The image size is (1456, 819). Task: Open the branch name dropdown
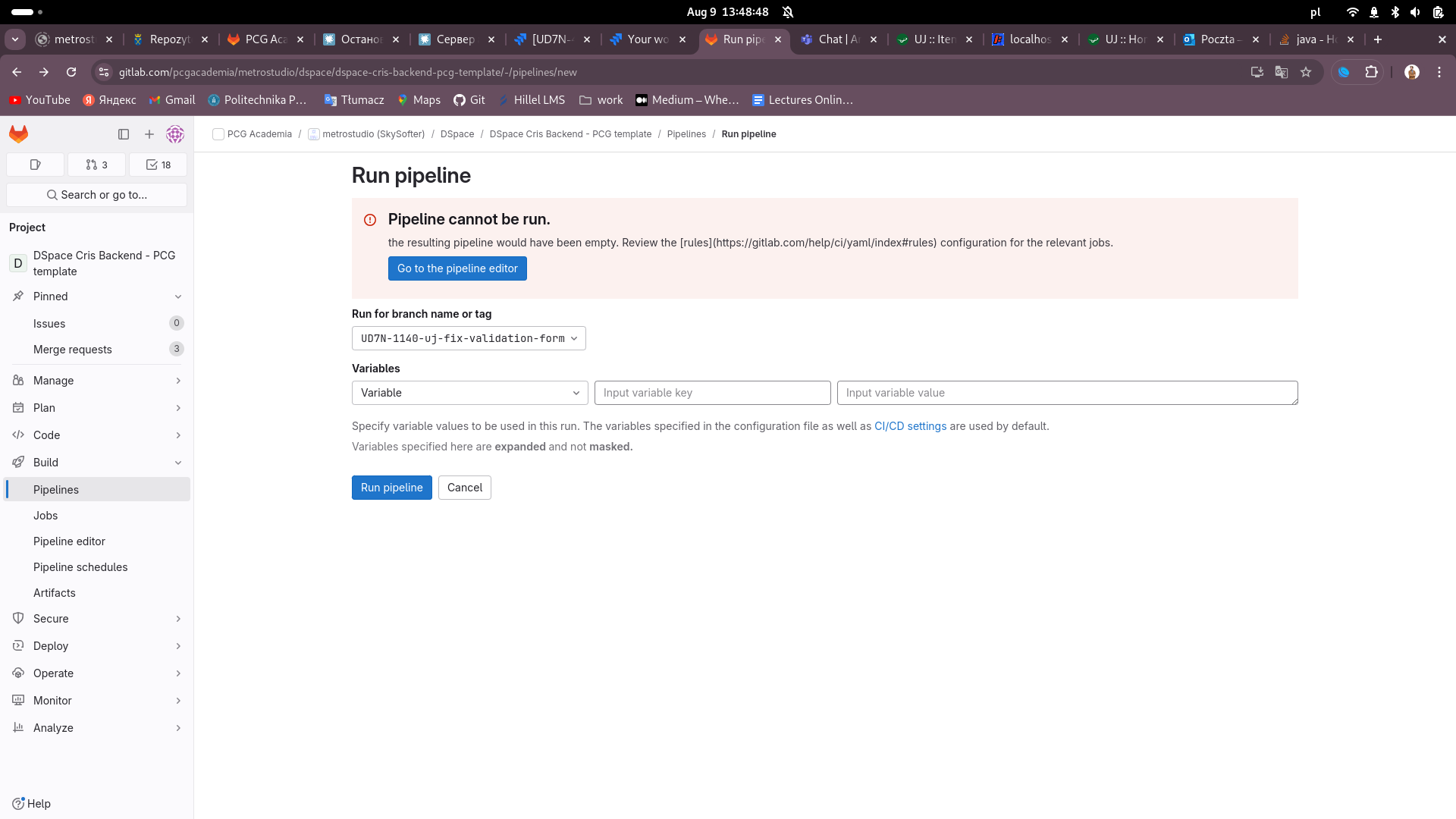coord(469,338)
